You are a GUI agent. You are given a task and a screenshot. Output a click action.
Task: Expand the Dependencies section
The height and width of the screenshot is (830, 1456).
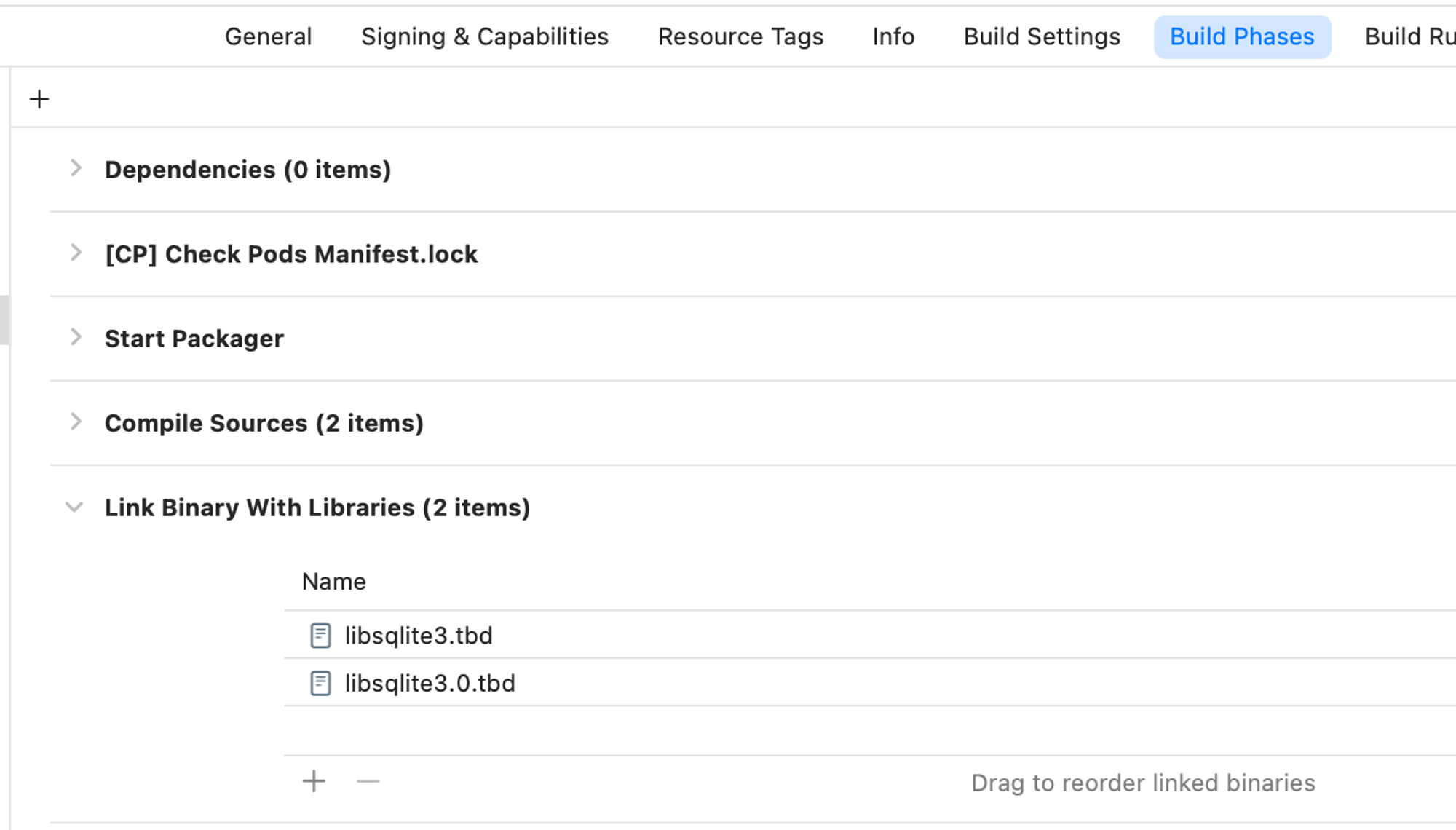click(75, 168)
